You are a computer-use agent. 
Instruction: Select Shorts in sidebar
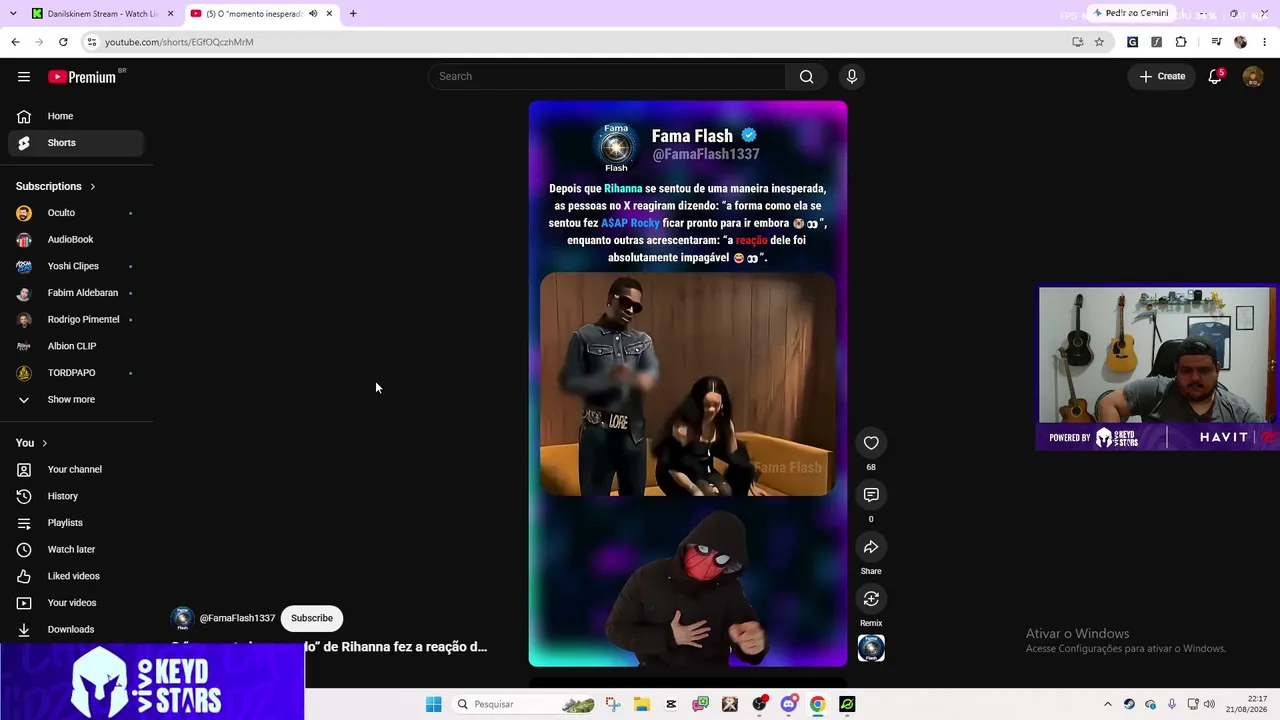click(x=76, y=143)
